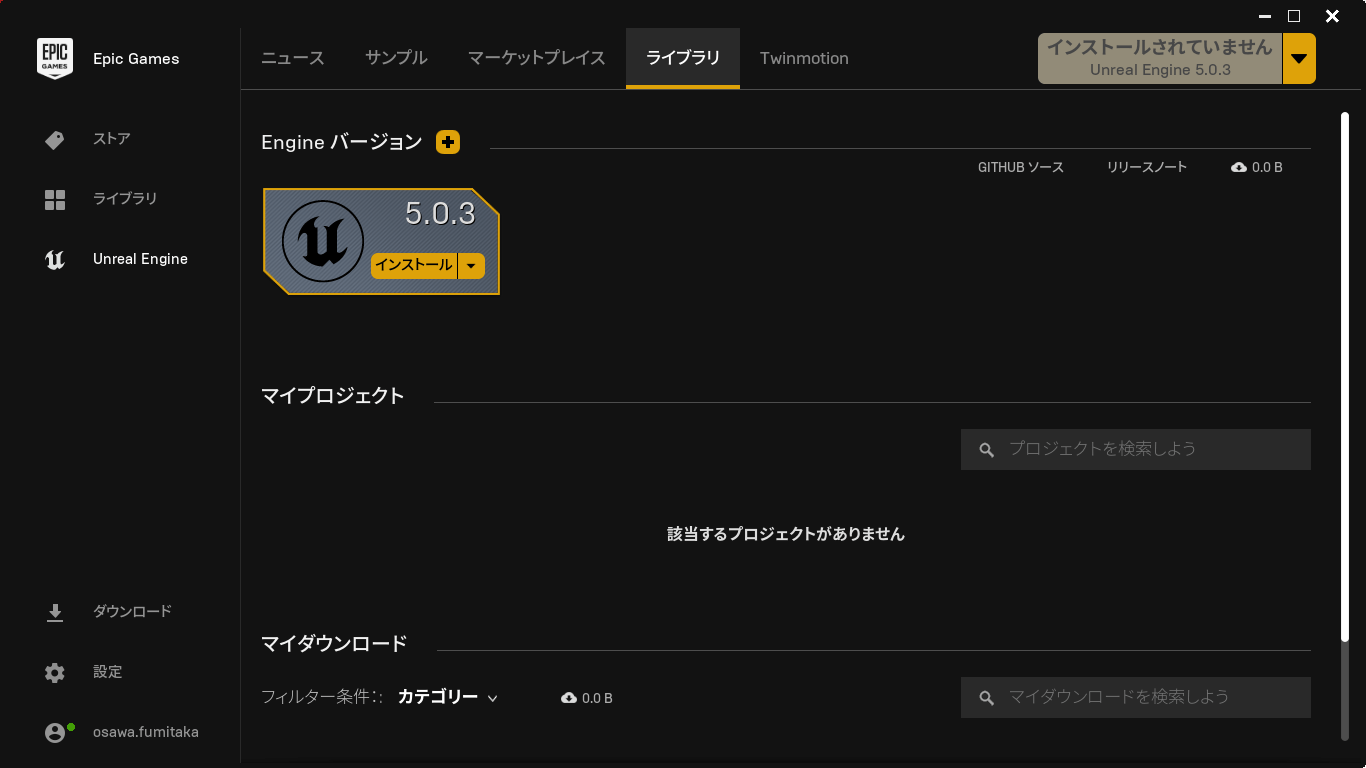Click the Unreal Engine 5.0.3 logo thumbnail
This screenshot has width=1366, height=768.
point(323,241)
